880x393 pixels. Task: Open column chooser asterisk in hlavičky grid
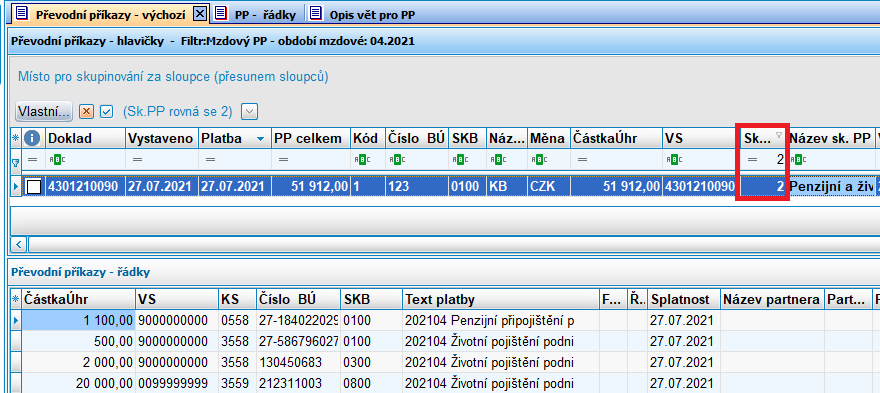[x=16, y=139]
